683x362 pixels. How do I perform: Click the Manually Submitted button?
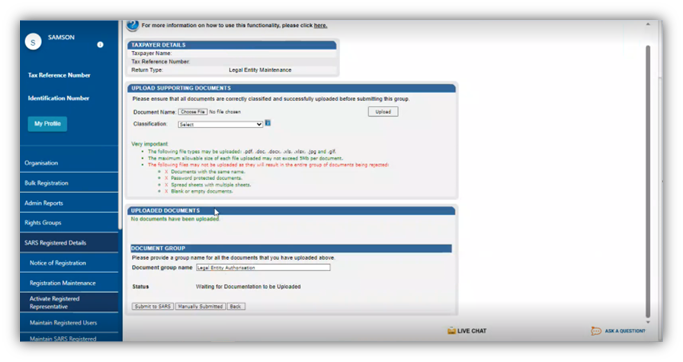tap(200, 307)
